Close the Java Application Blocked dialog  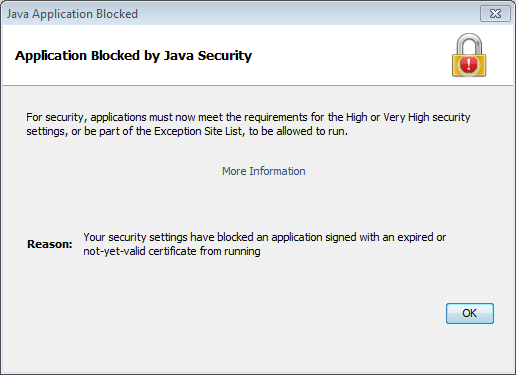click(495, 14)
